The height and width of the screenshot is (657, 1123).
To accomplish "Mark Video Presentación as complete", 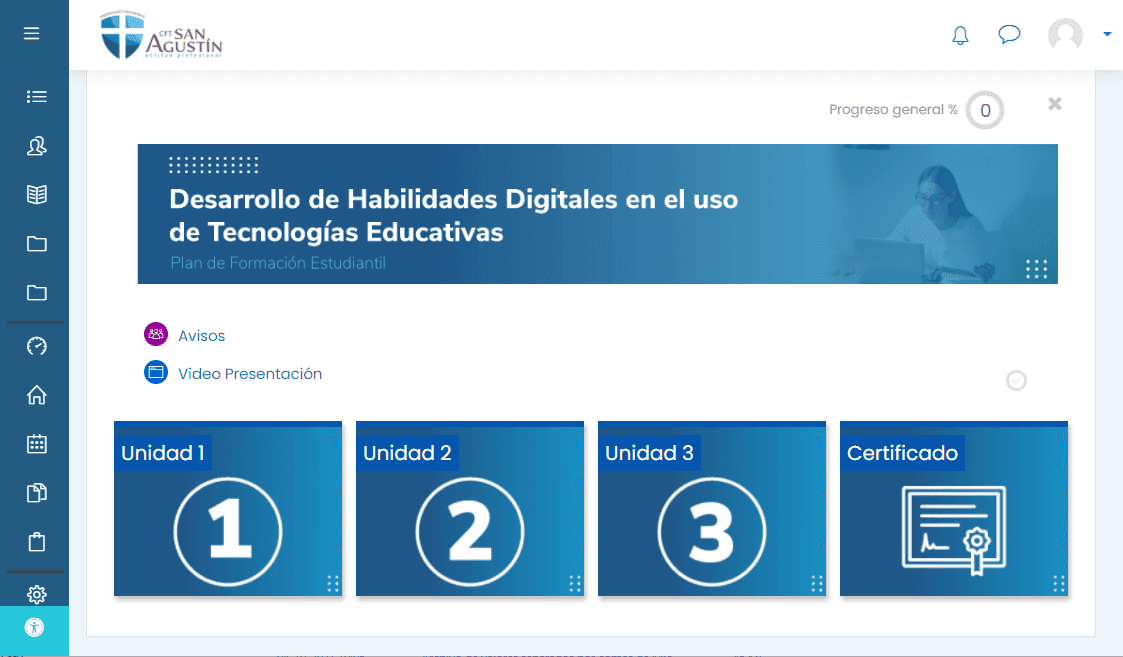I will click(1016, 380).
